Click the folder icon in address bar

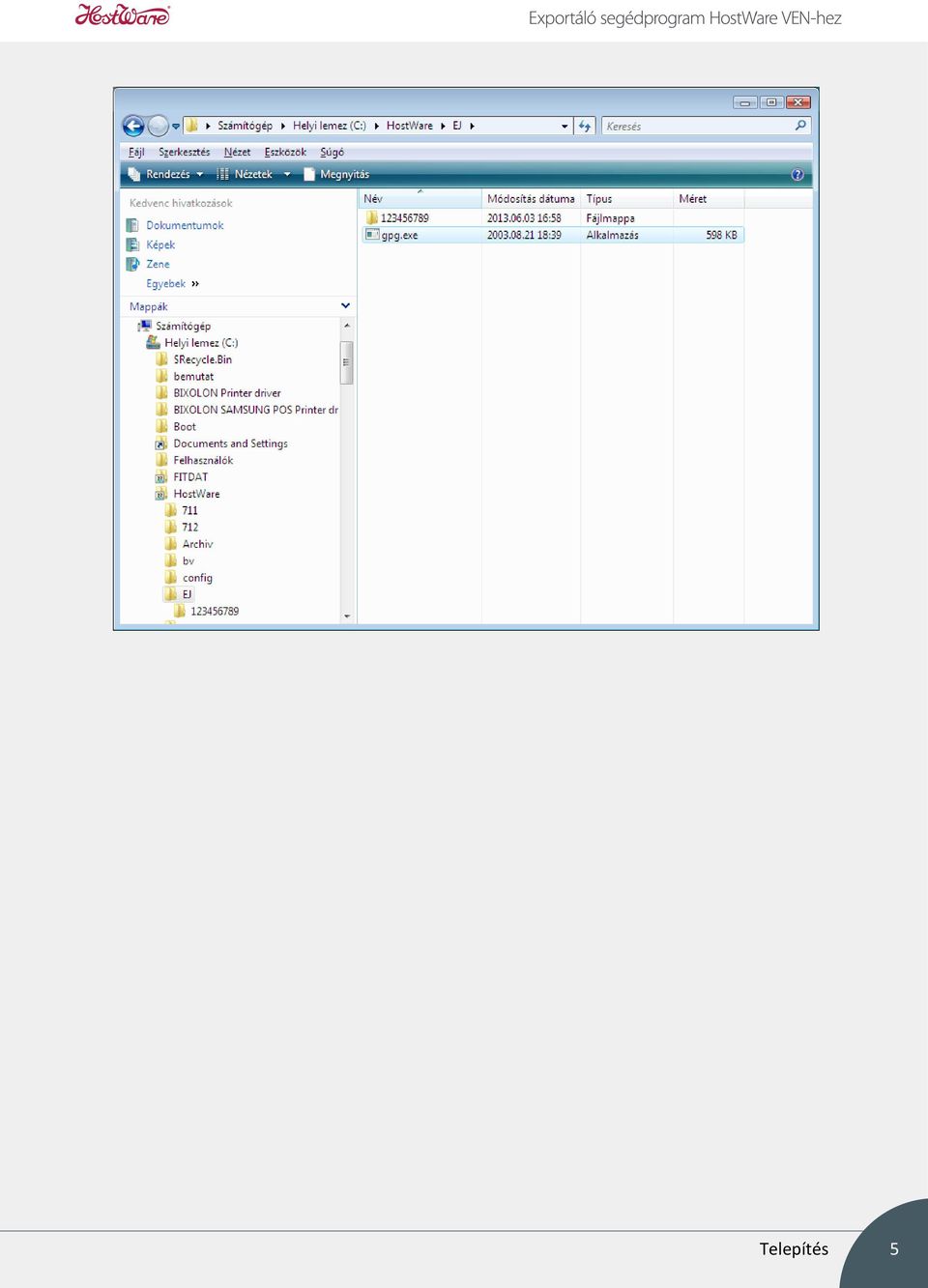(192, 126)
